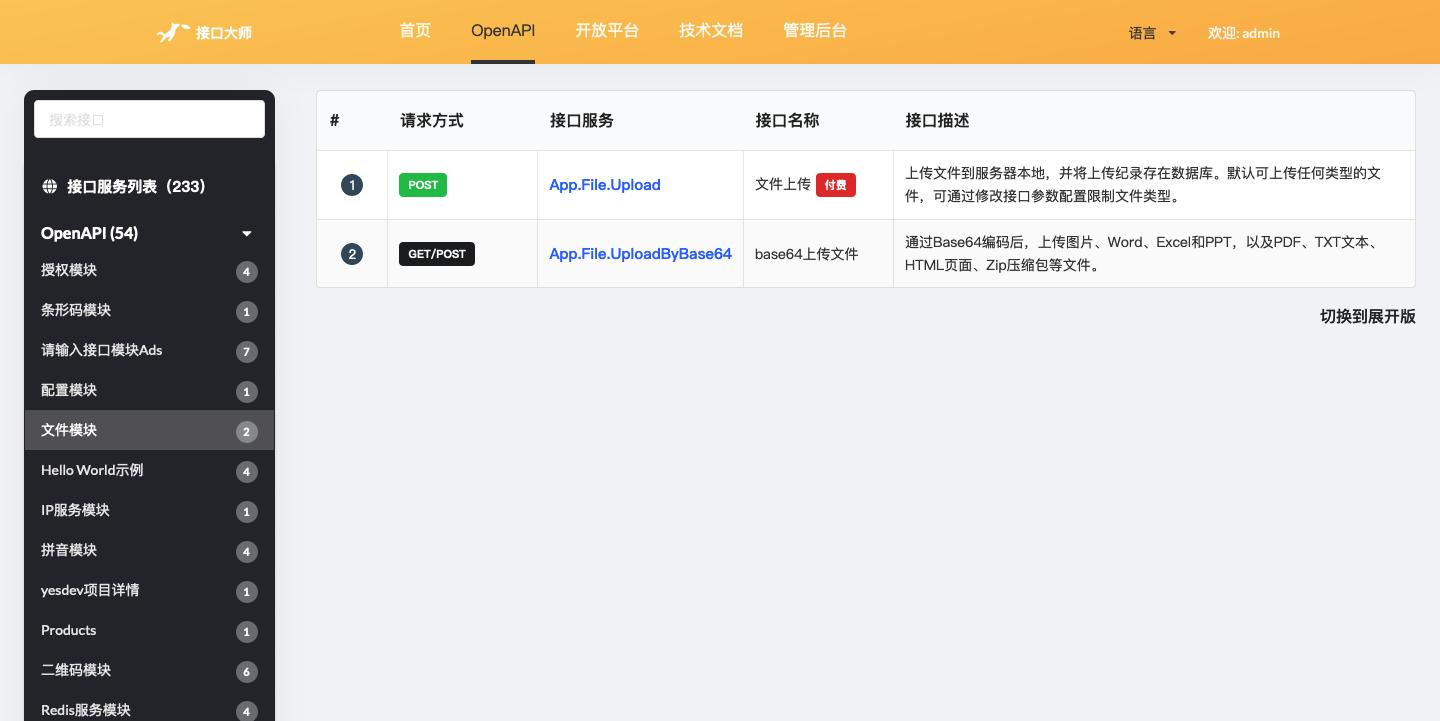Image resolution: width=1440 pixels, height=721 pixels.
Task: Click the 接口大师 logo icon
Action: [172, 32]
